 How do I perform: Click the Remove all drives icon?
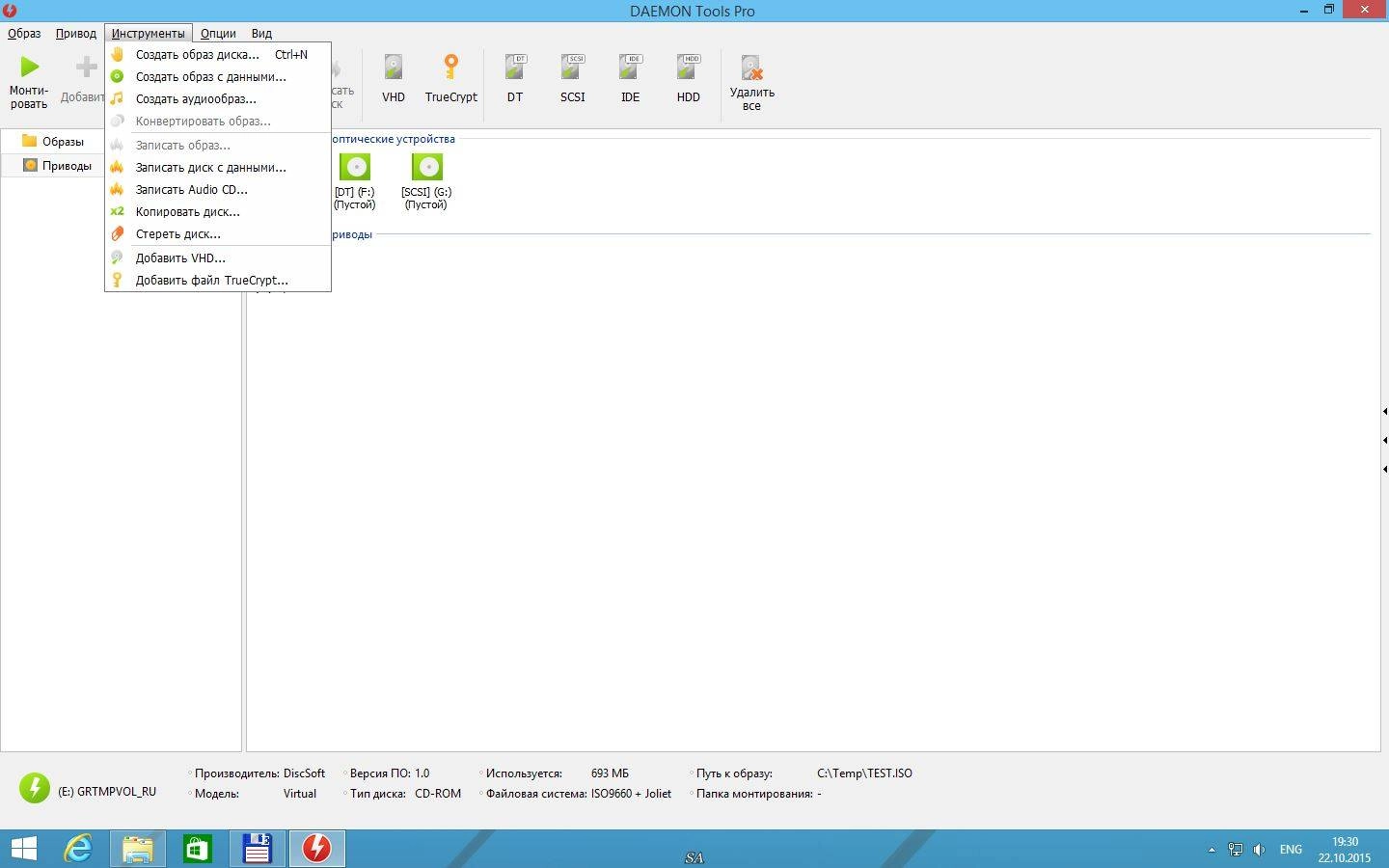click(751, 68)
